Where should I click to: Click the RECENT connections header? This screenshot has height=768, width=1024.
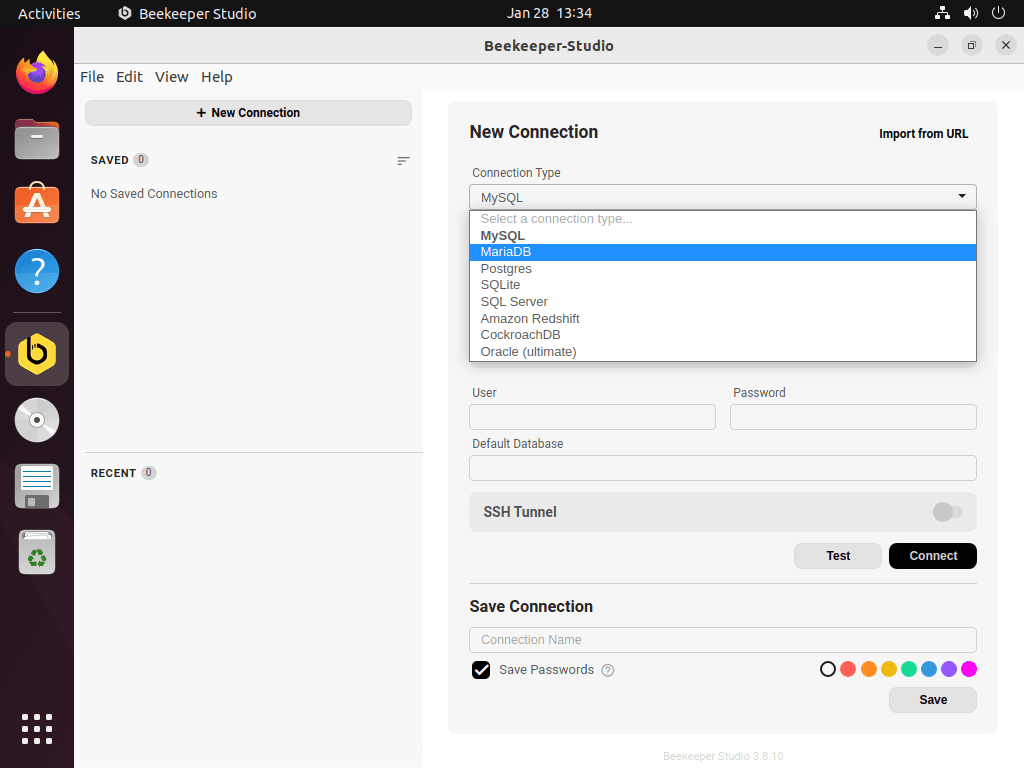(113, 473)
